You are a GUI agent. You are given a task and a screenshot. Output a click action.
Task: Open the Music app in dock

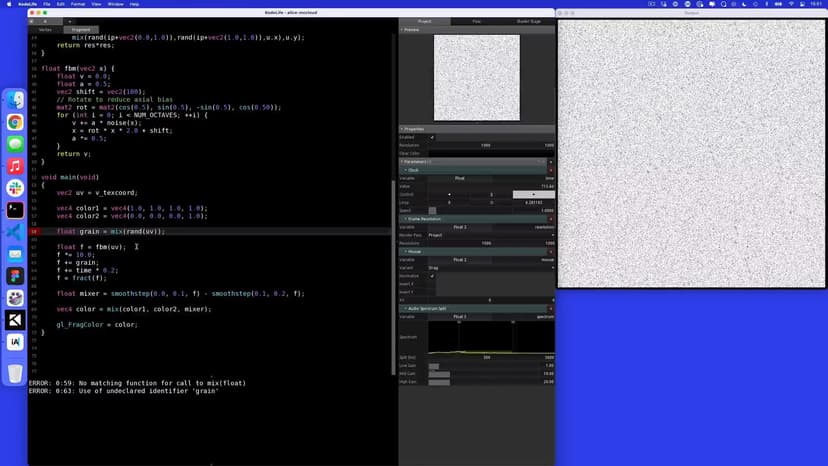coord(15,166)
